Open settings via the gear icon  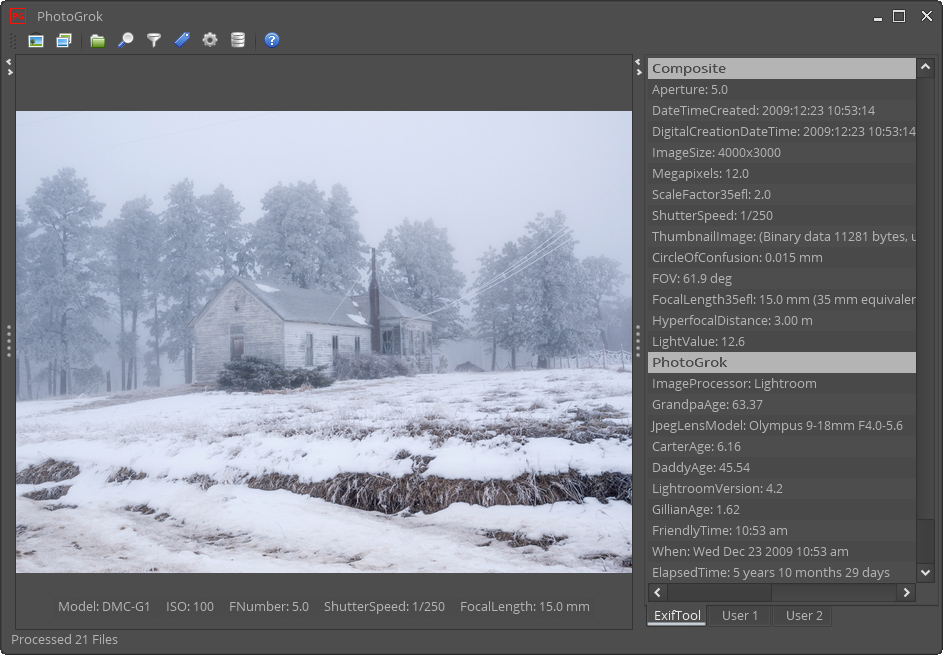pyautogui.click(x=210, y=40)
